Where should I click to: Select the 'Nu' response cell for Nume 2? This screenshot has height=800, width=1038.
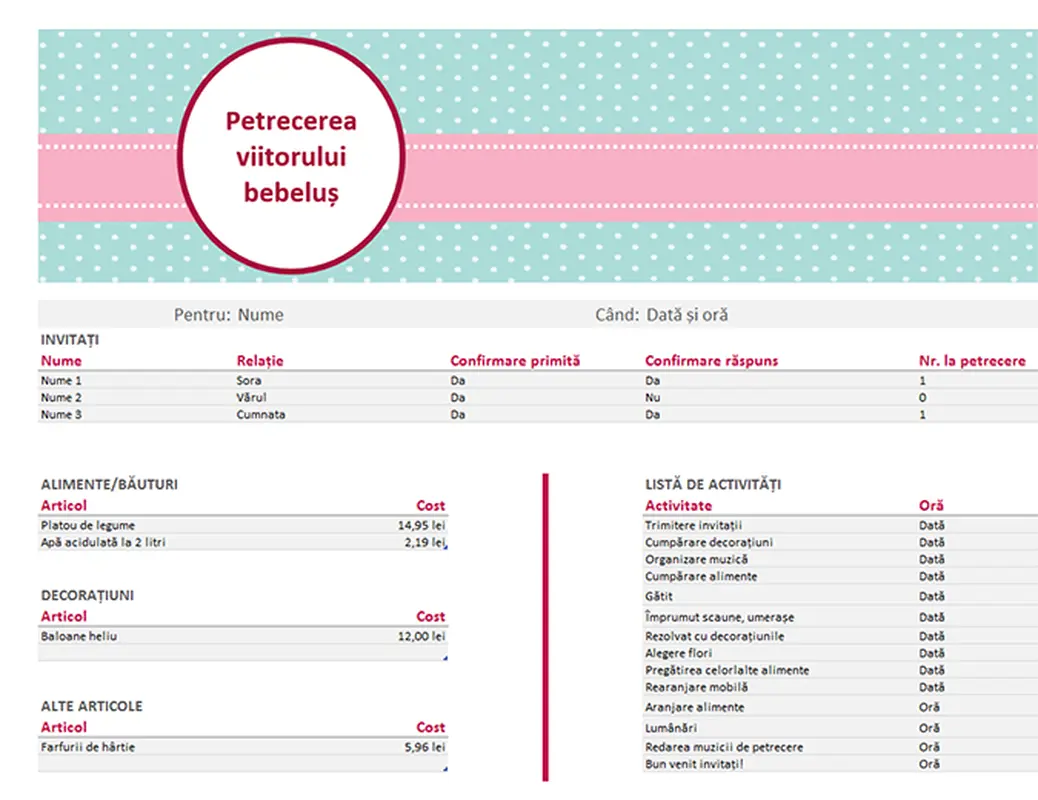[652, 398]
